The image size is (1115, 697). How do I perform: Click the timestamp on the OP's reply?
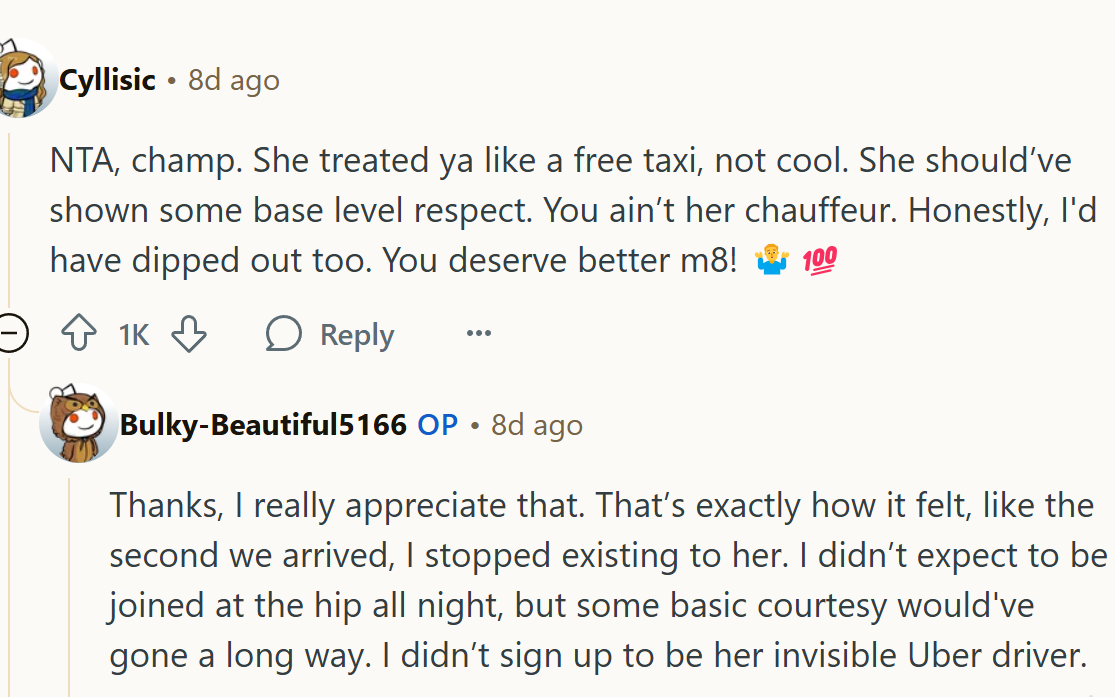[x=536, y=424]
